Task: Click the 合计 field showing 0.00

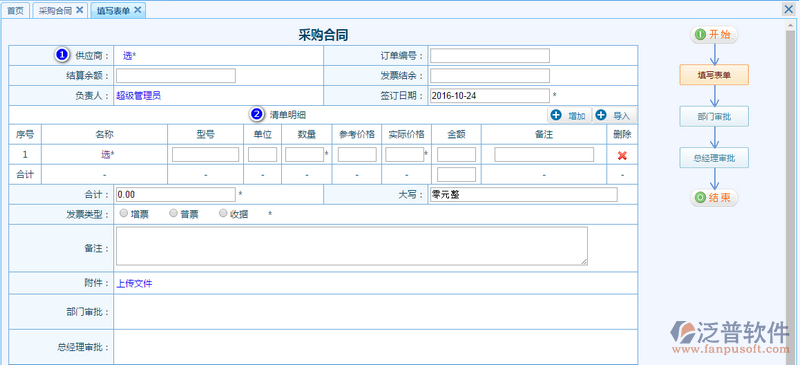Action: point(176,194)
